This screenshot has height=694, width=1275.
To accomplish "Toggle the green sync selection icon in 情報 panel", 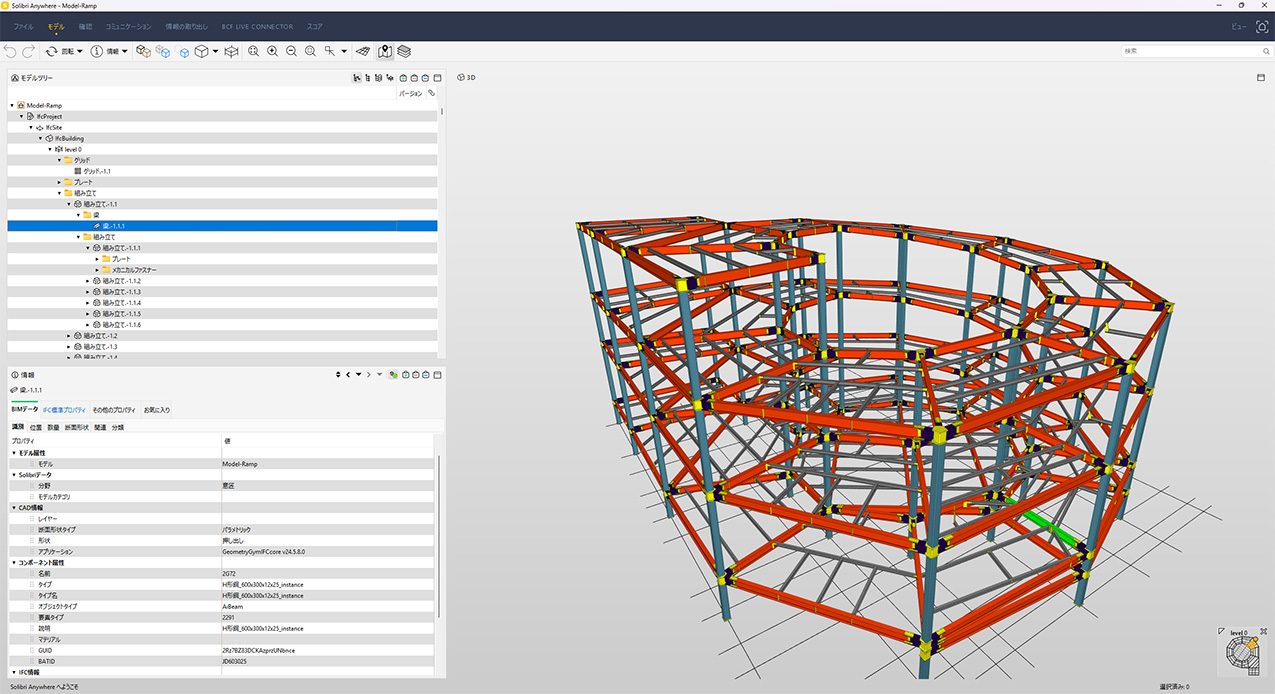I will pos(393,375).
